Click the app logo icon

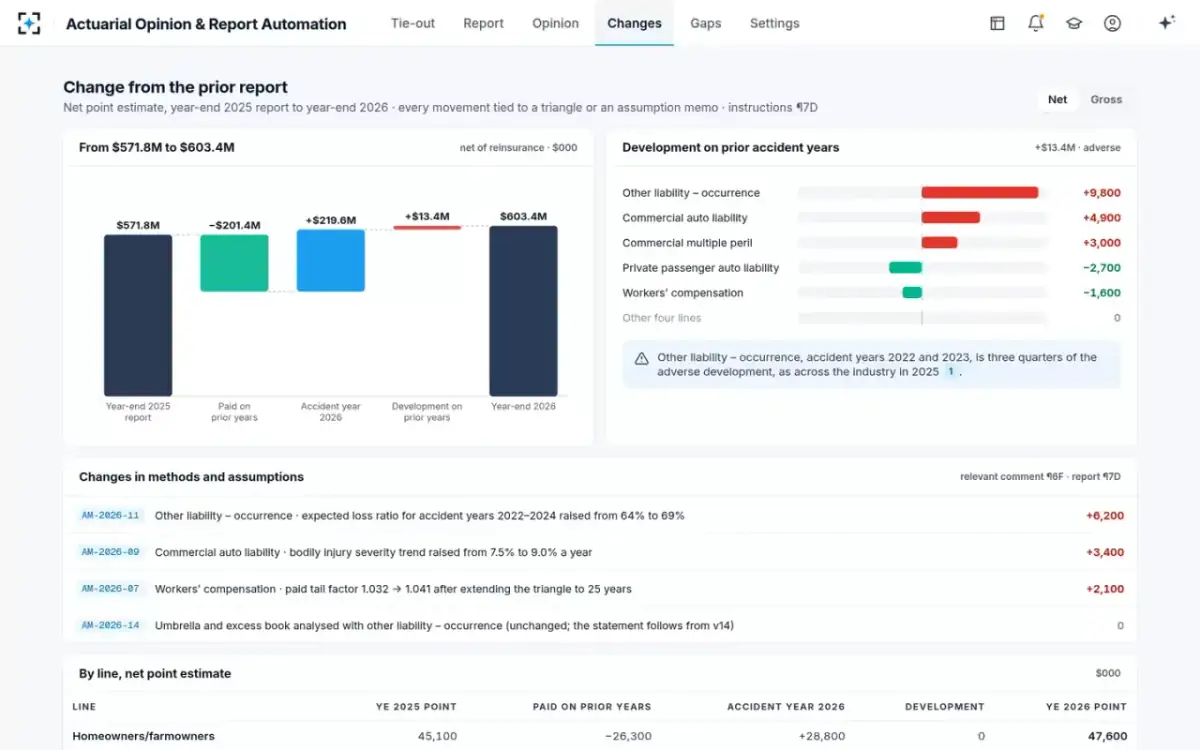pyautogui.click(x=30, y=23)
